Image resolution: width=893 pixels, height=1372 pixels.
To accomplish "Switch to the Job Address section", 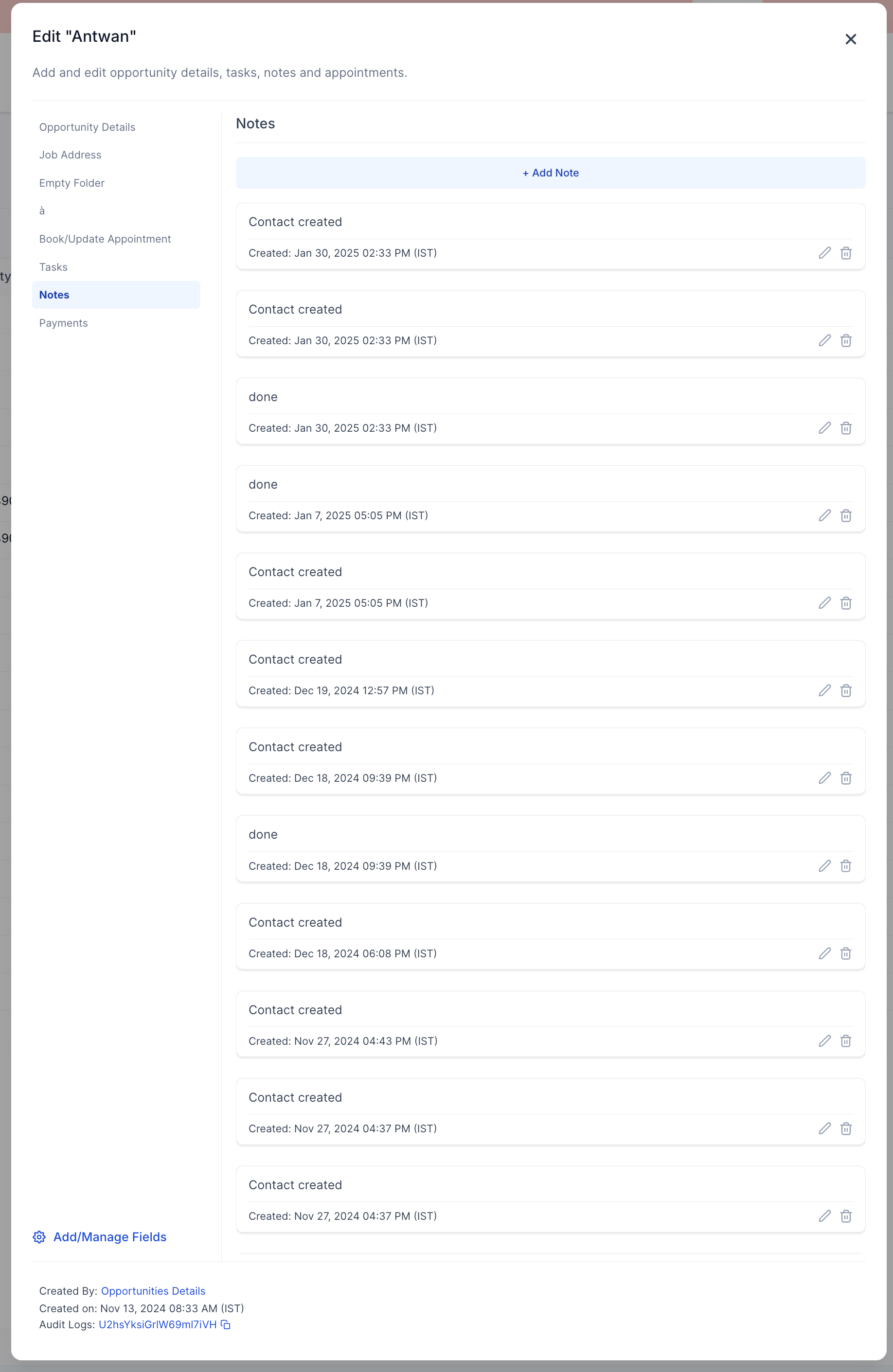I will pyautogui.click(x=71, y=155).
